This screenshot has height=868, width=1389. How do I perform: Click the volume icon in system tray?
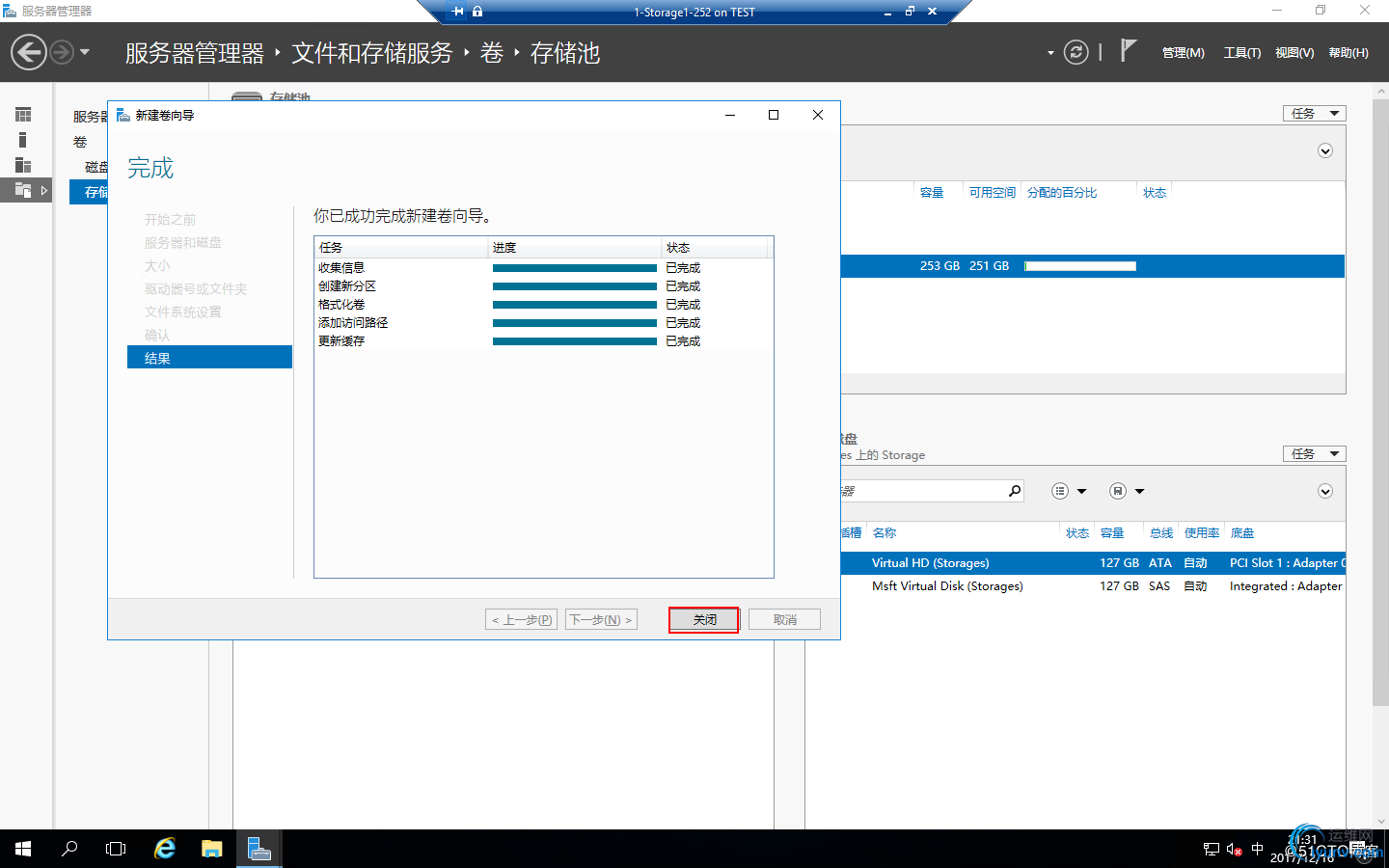(x=1234, y=849)
